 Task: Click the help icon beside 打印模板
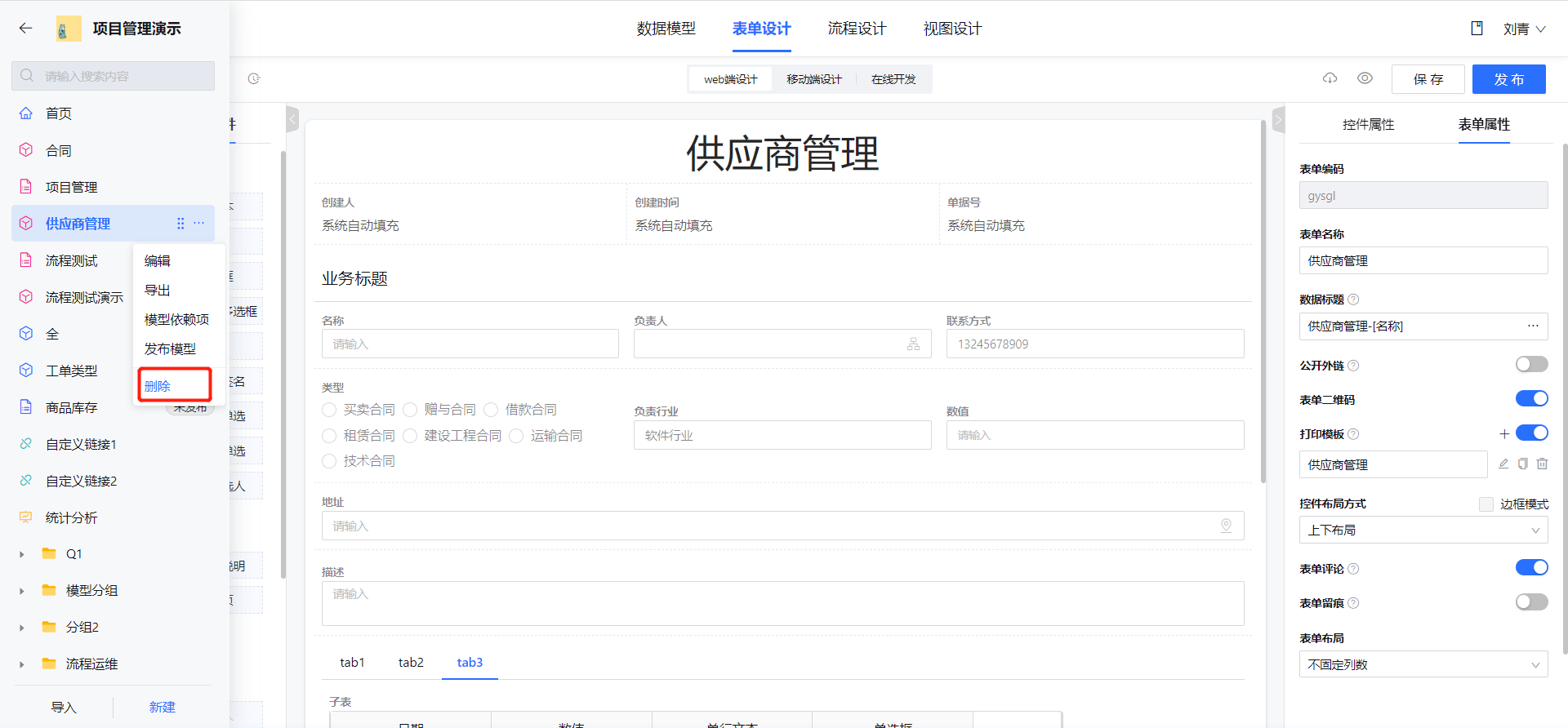(1353, 434)
